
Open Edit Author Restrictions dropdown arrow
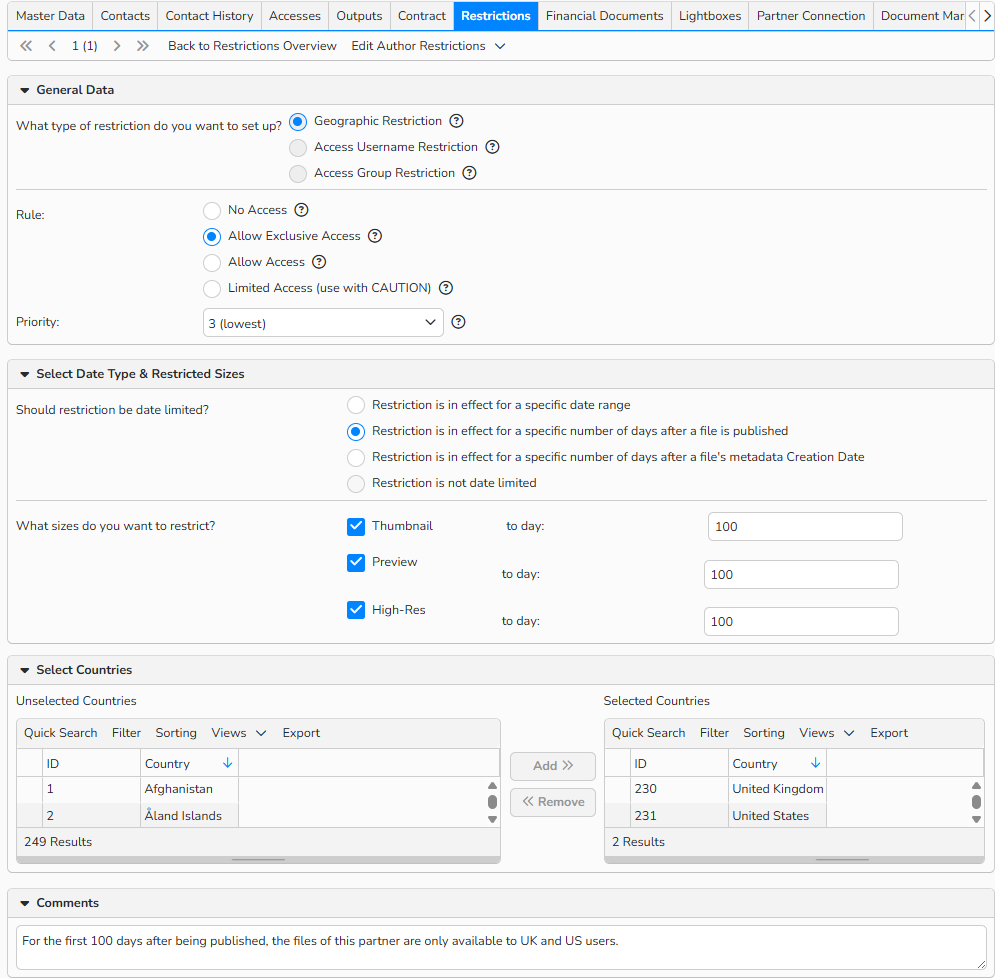click(x=500, y=46)
